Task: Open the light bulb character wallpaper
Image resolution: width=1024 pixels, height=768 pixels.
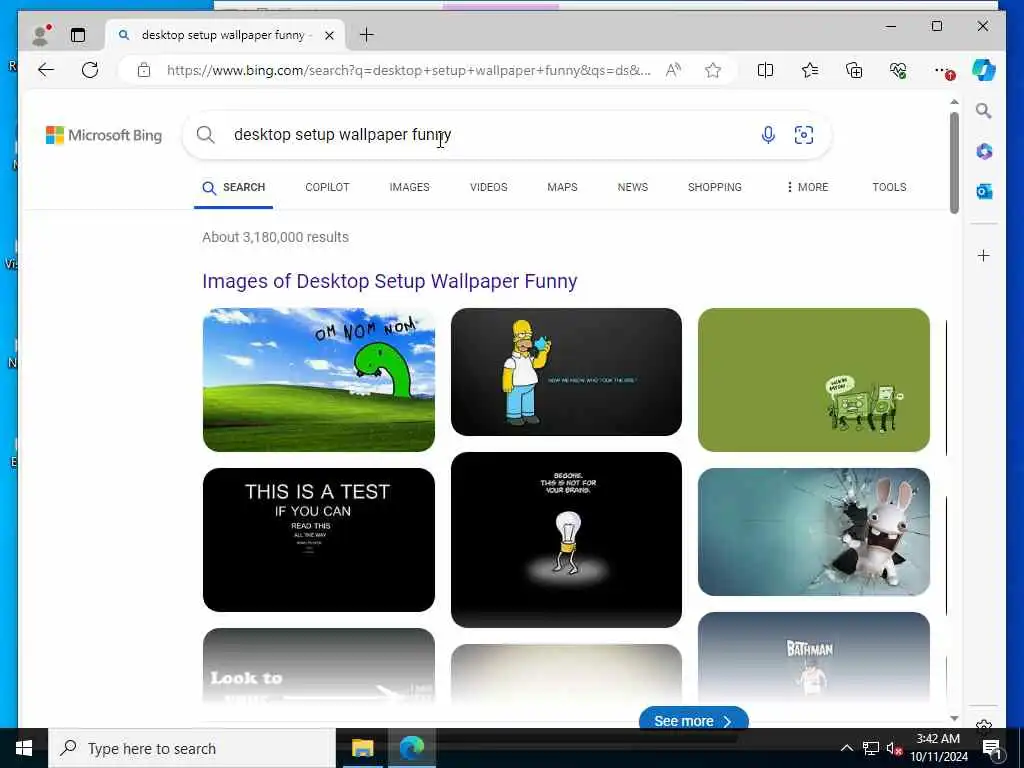Action: [566, 540]
